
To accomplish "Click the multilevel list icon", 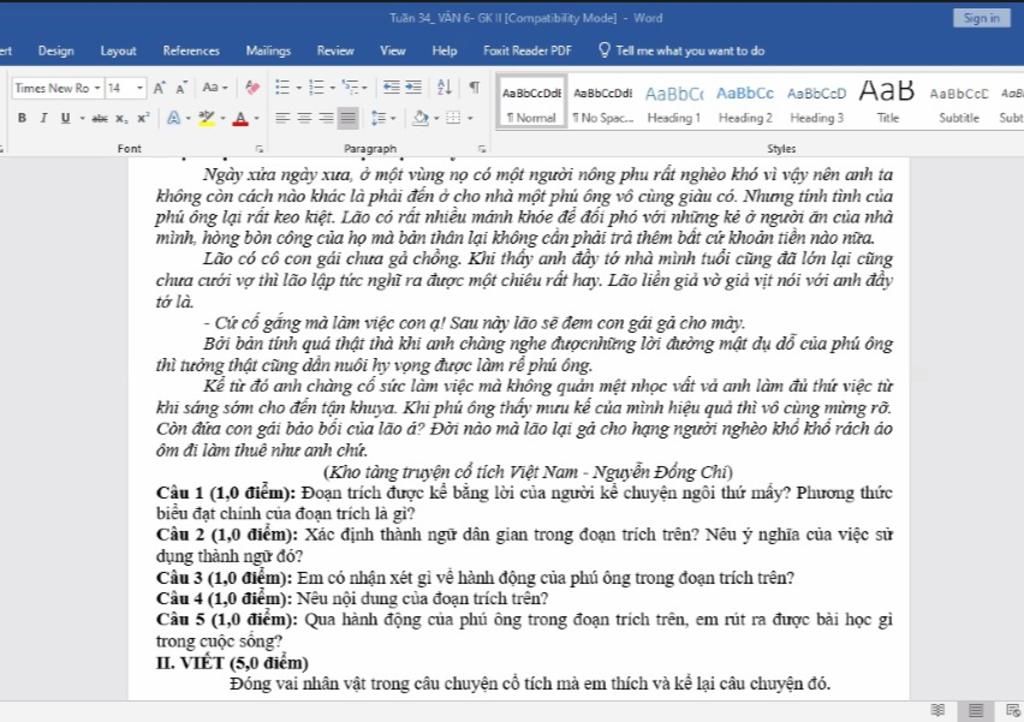I will click(x=350, y=87).
